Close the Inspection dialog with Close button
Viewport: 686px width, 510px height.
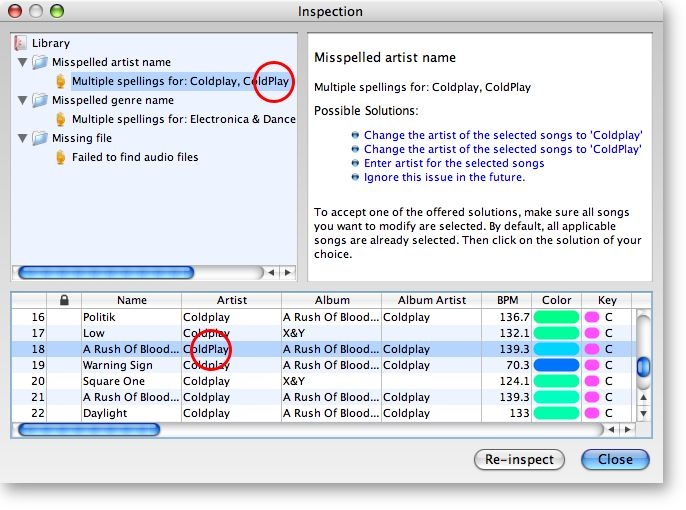click(615, 459)
